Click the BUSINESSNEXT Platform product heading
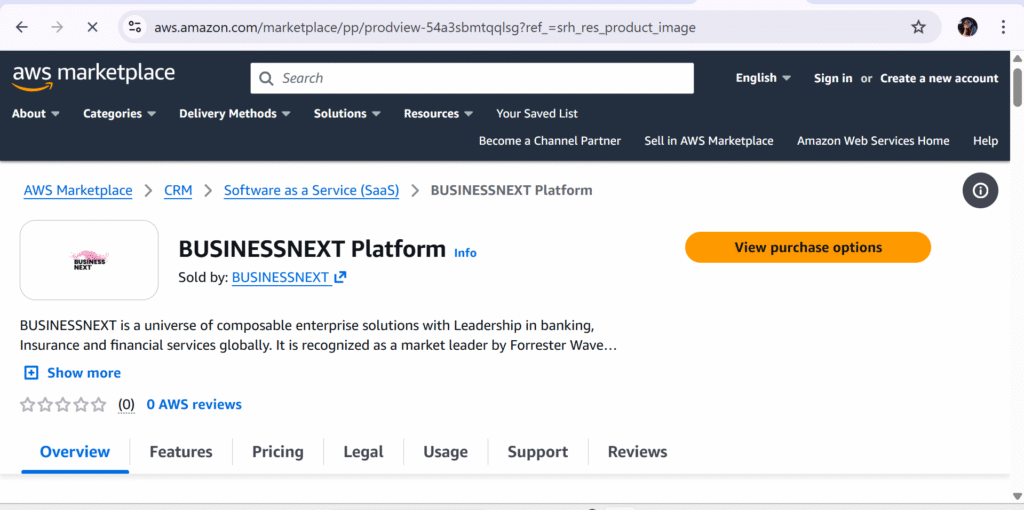This screenshot has height=510, width=1024. [x=312, y=249]
